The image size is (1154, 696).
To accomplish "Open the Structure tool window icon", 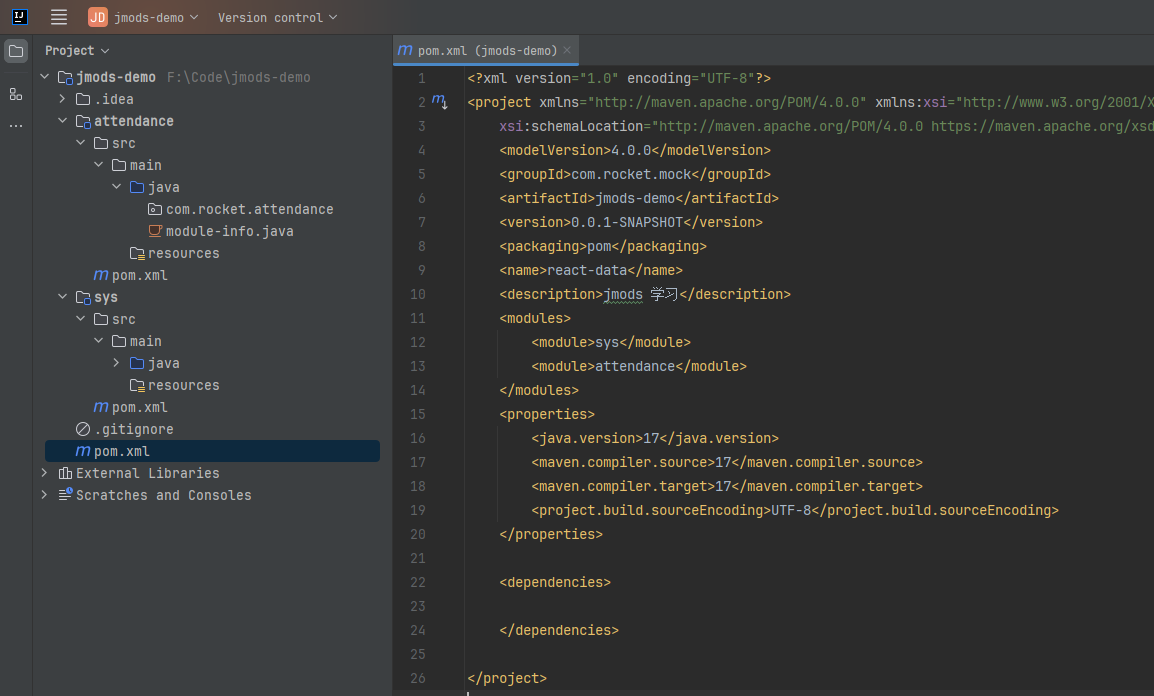I will coord(15,94).
